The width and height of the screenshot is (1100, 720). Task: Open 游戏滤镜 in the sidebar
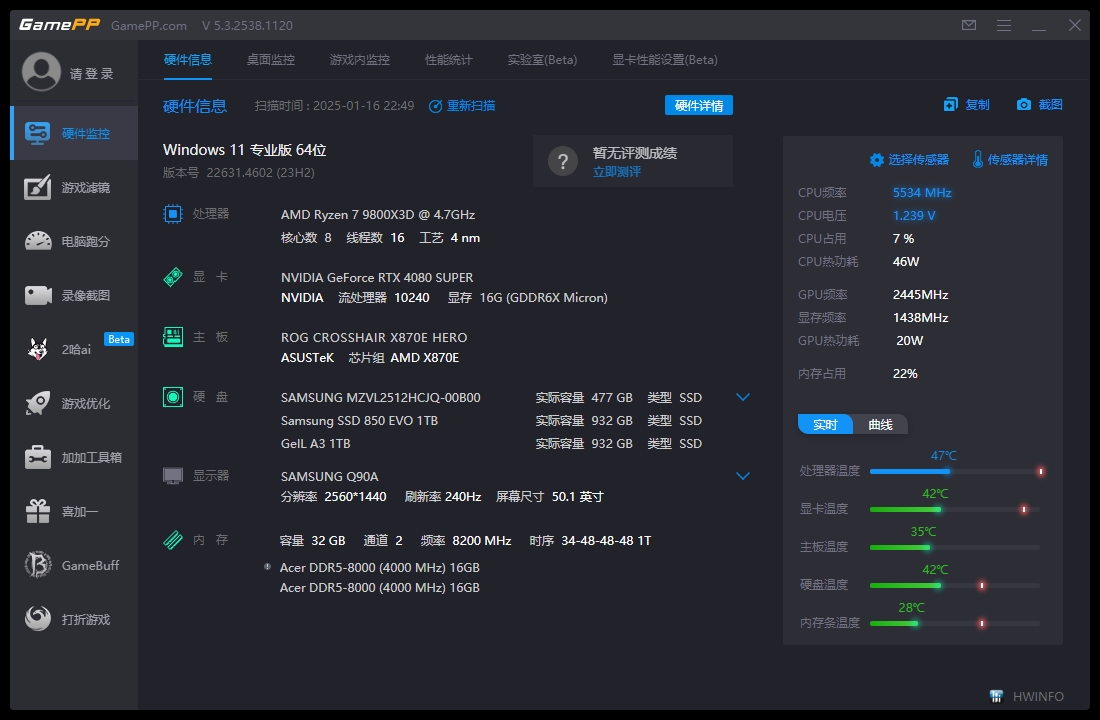74,187
